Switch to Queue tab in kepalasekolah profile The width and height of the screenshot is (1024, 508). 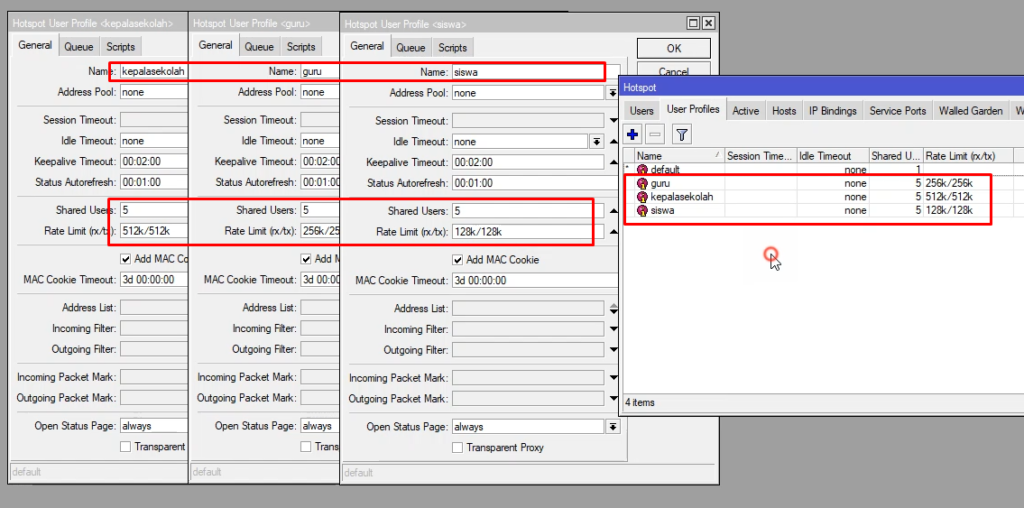pyautogui.click(x=78, y=47)
